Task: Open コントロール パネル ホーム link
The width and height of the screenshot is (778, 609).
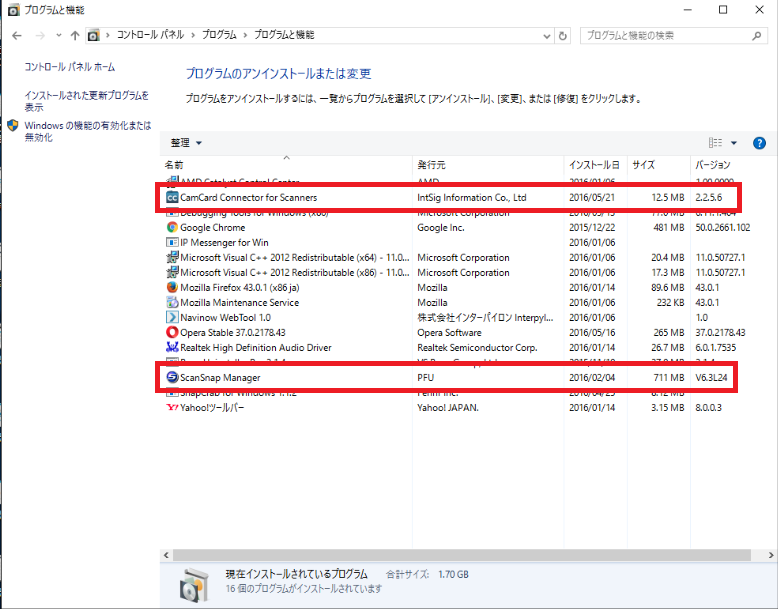Action: click(69, 67)
